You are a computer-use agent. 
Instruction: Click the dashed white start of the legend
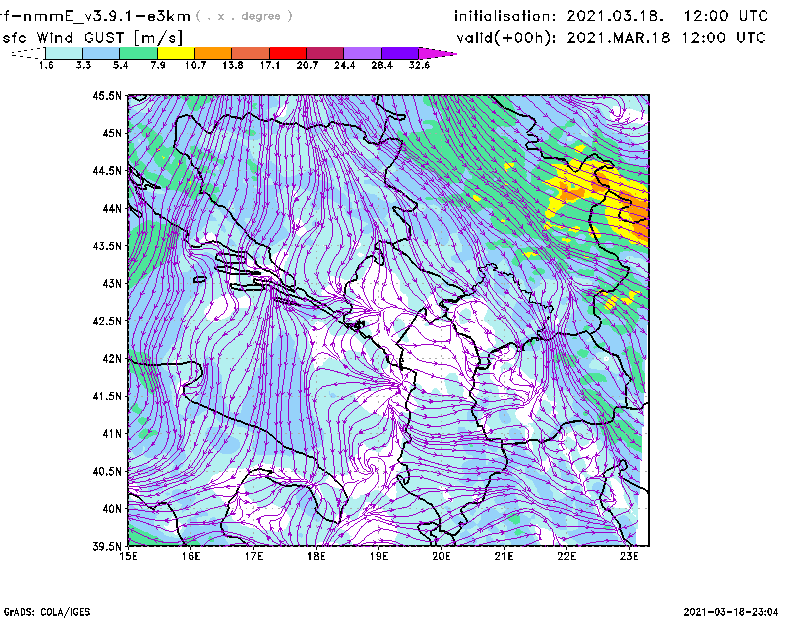[x=28, y=53]
